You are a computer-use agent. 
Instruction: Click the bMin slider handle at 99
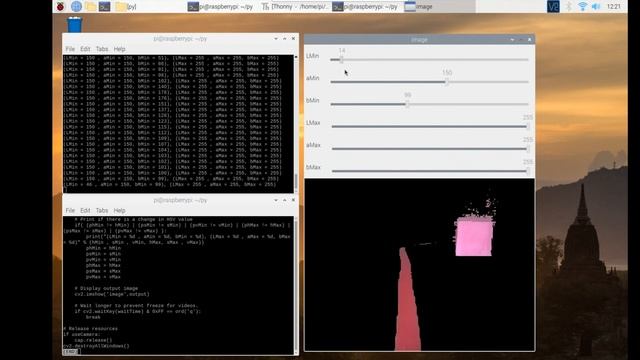click(407, 104)
